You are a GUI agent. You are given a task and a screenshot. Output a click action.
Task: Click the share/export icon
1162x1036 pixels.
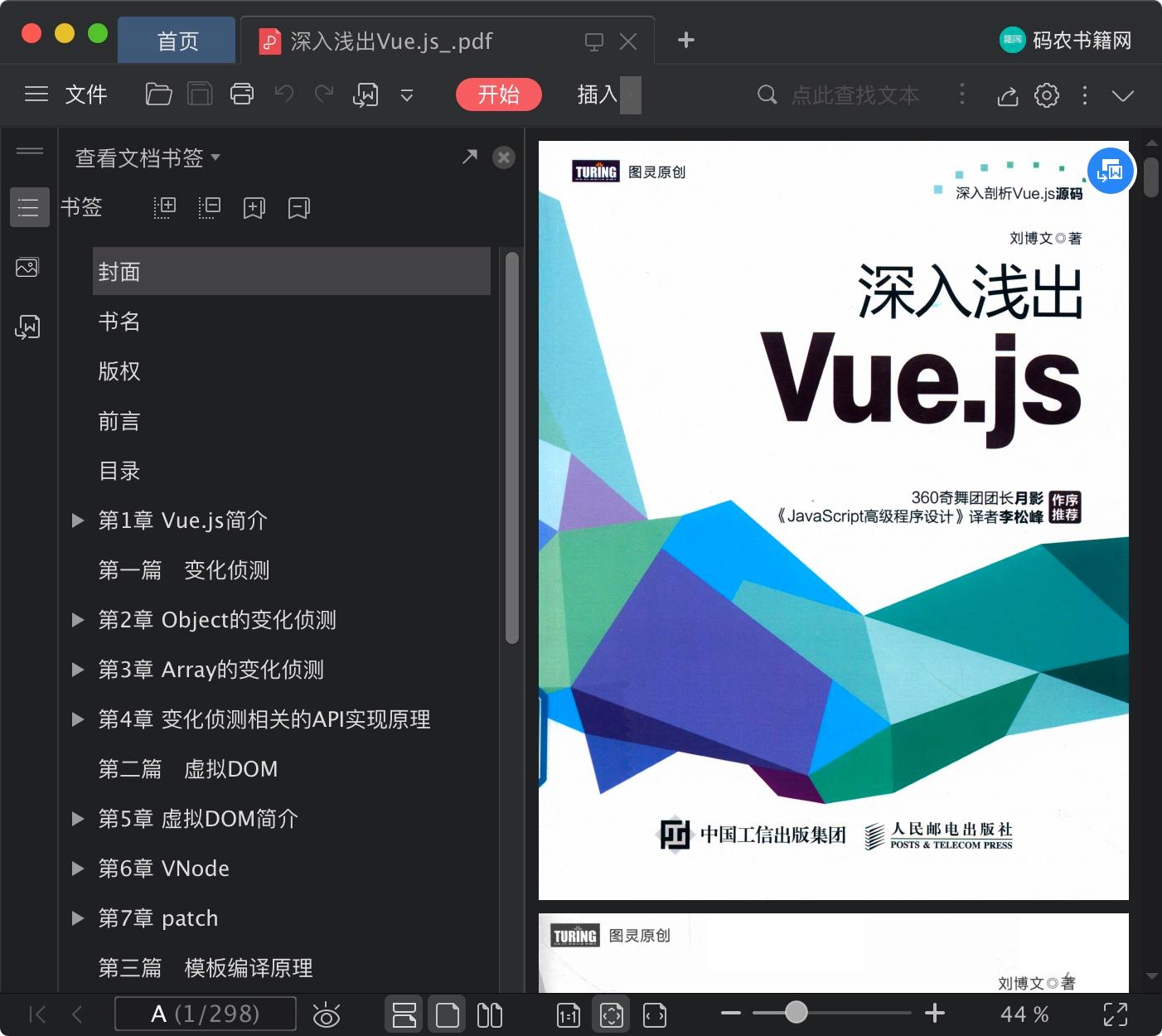[x=1007, y=95]
